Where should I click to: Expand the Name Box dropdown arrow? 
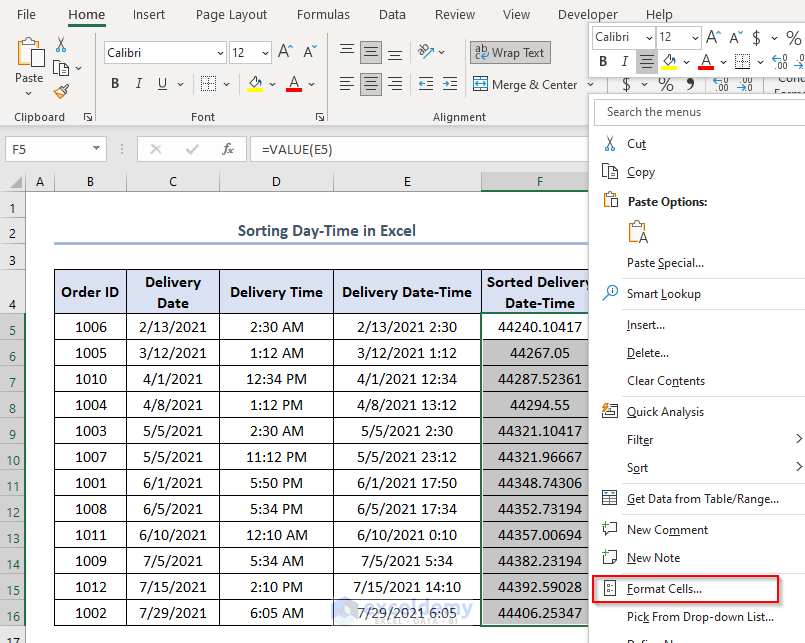point(97,149)
